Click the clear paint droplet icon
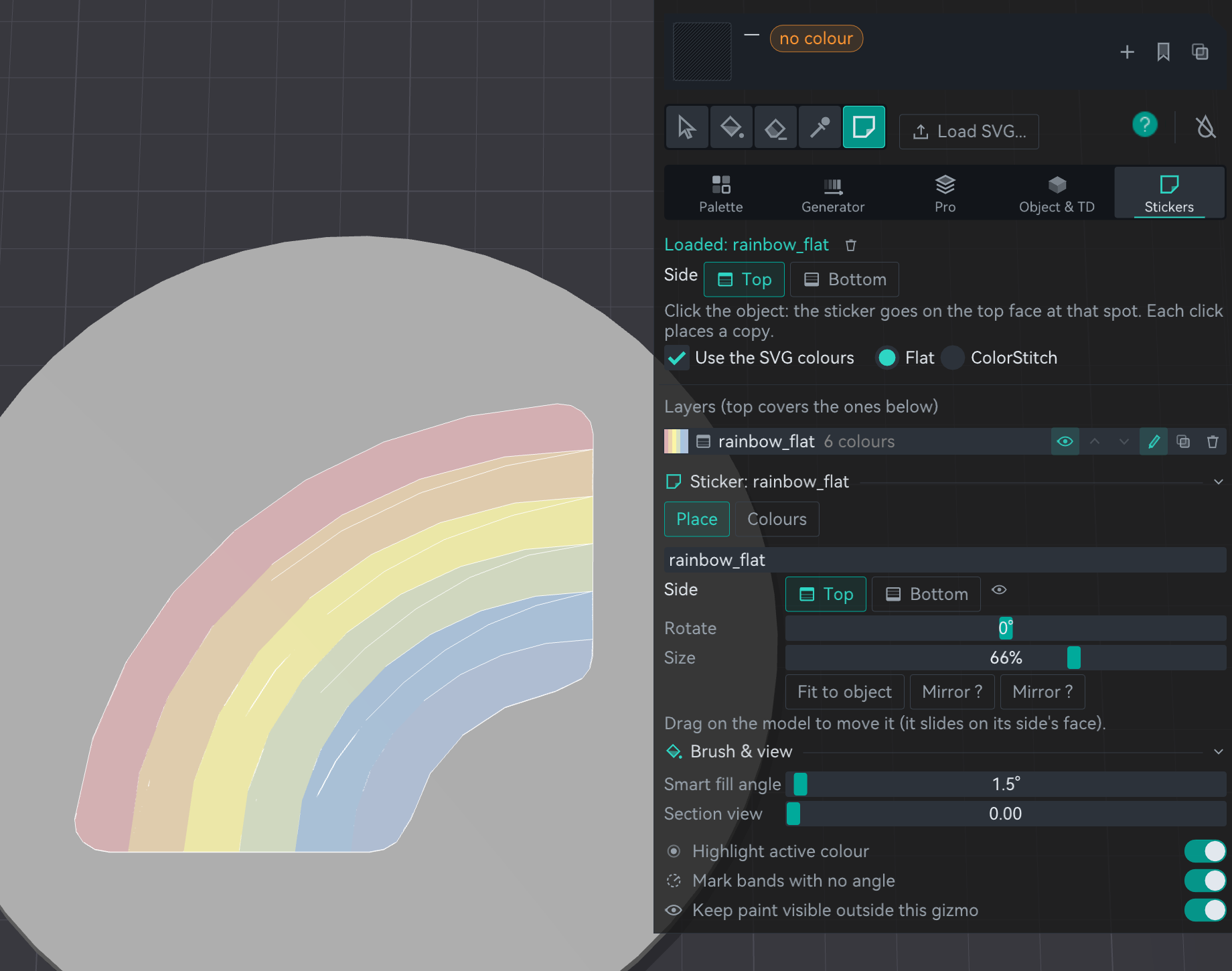The width and height of the screenshot is (1232, 971). pyautogui.click(x=1206, y=127)
